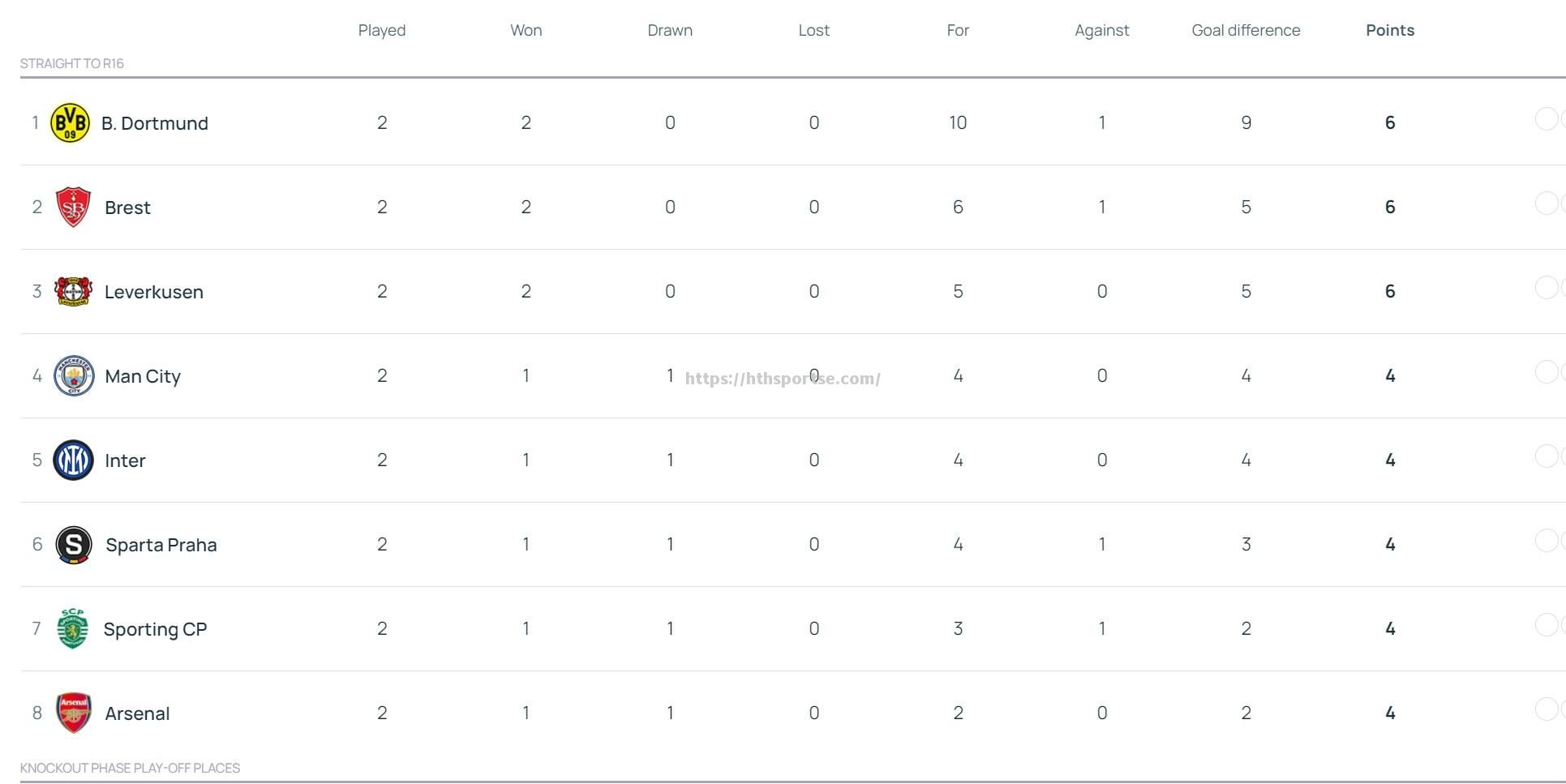Click the form circle in Arsenal row
The width and height of the screenshot is (1566, 784).
pyautogui.click(x=1547, y=709)
